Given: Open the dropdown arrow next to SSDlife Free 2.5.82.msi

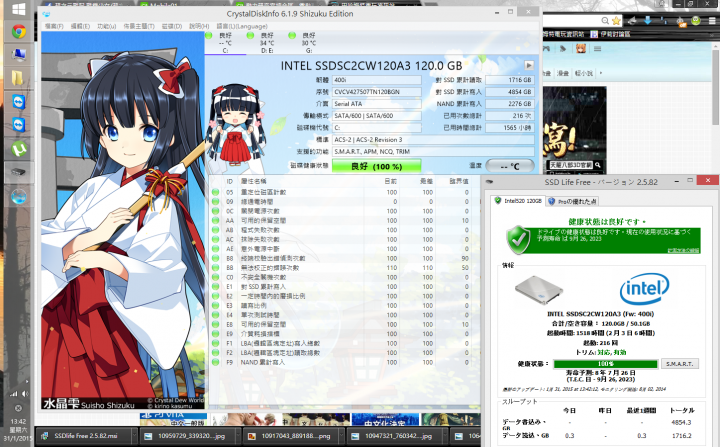Looking at the screenshot, I should [x=135, y=436].
